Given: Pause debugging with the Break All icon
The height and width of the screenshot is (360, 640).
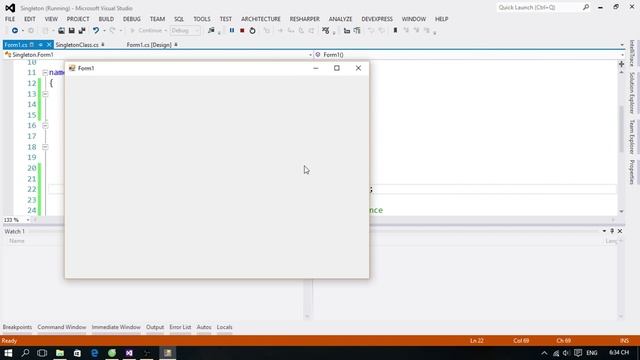Looking at the screenshot, I should click(x=232, y=31).
